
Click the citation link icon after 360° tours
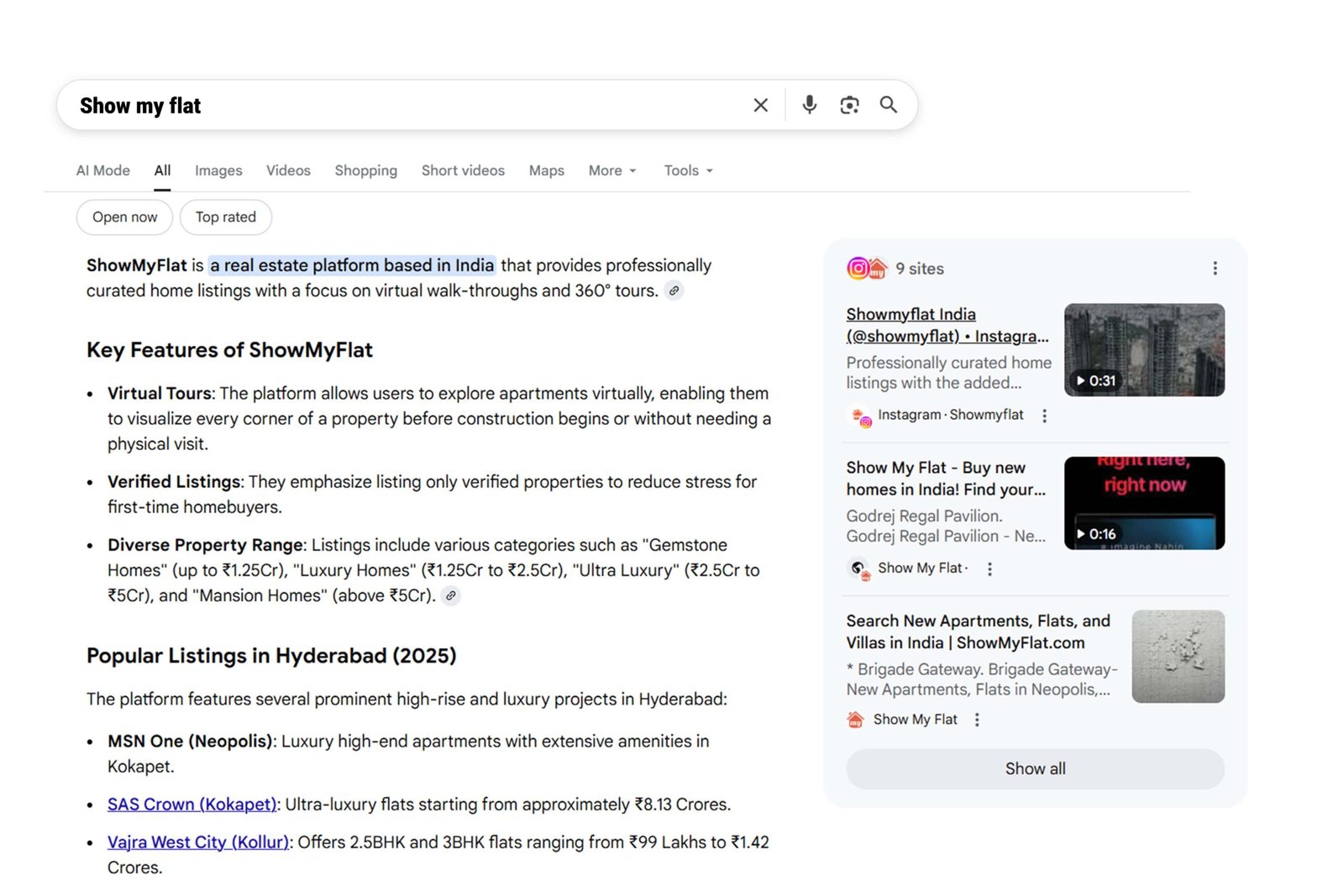coord(673,291)
